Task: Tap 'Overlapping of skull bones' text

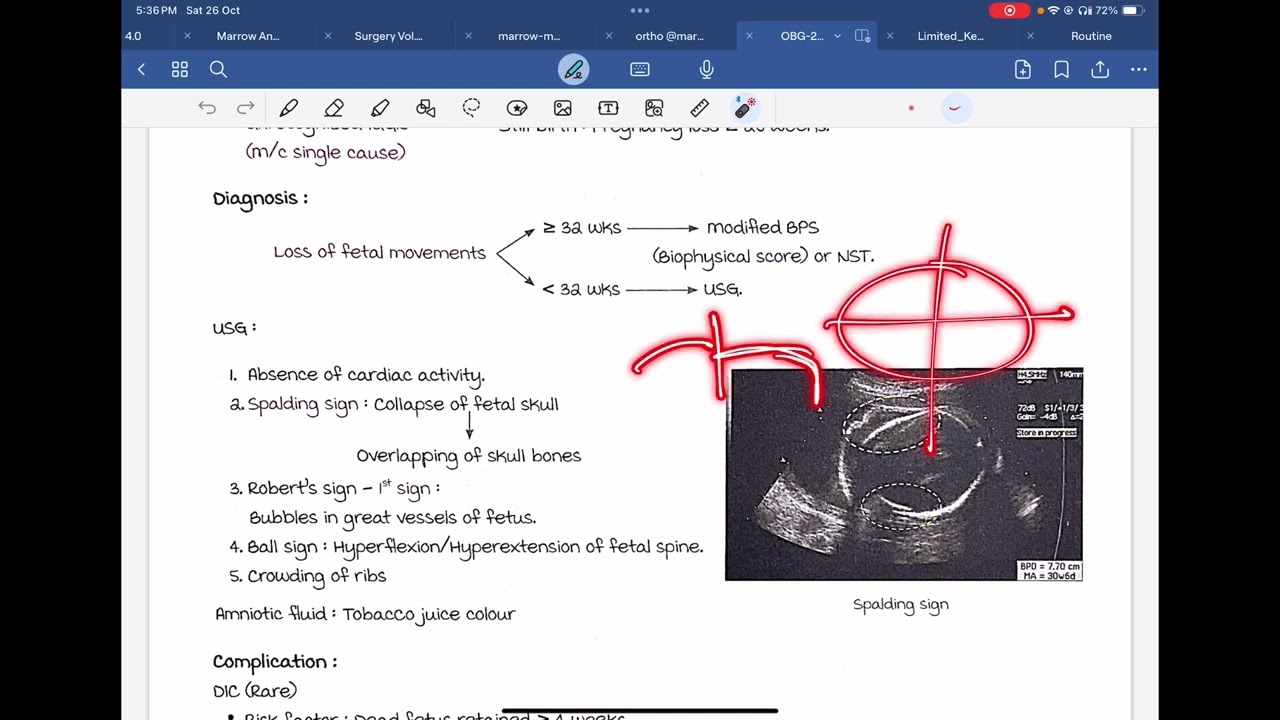Action: point(469,456)
